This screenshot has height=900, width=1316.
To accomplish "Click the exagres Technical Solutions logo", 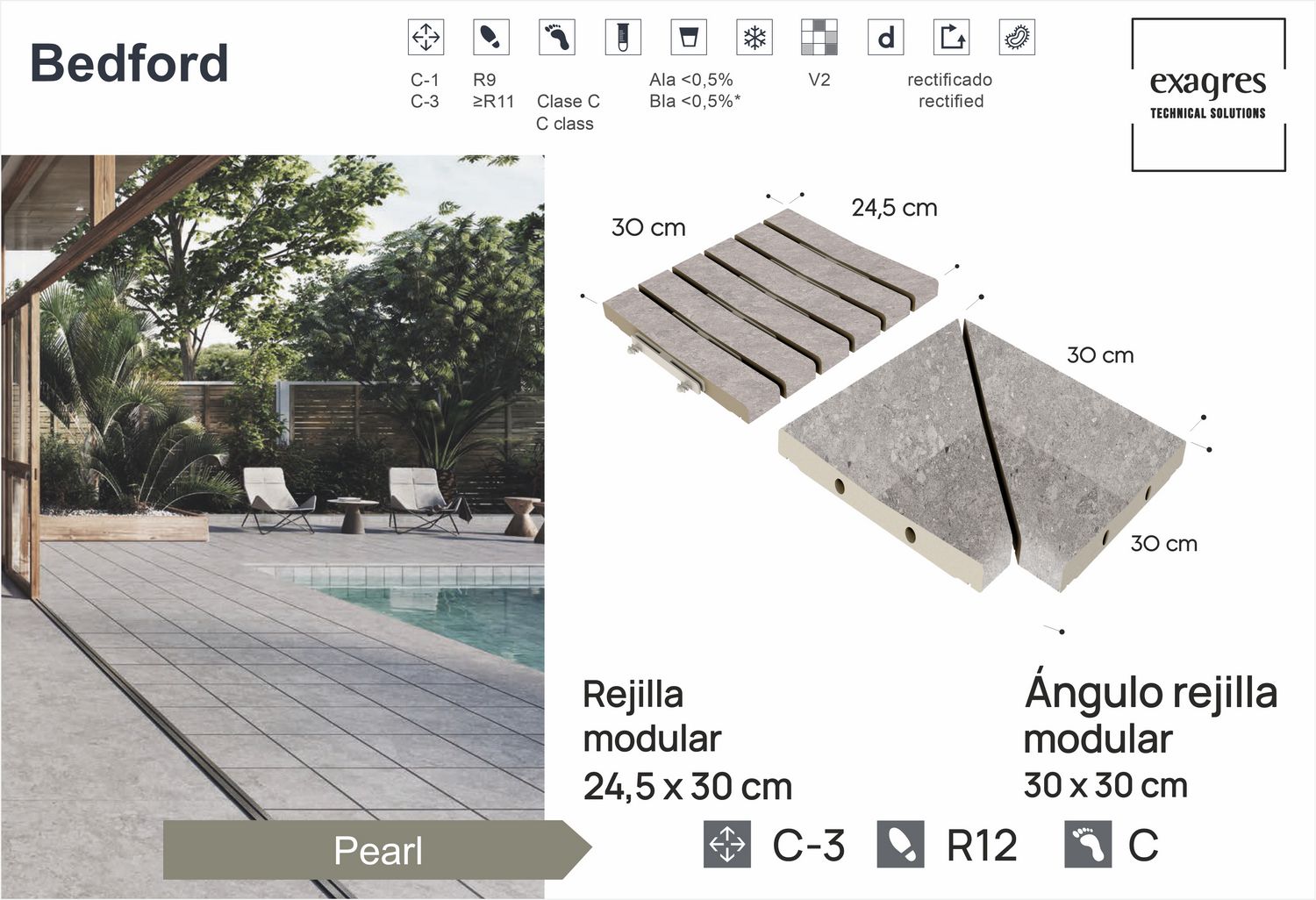I will pos(1208,94).
